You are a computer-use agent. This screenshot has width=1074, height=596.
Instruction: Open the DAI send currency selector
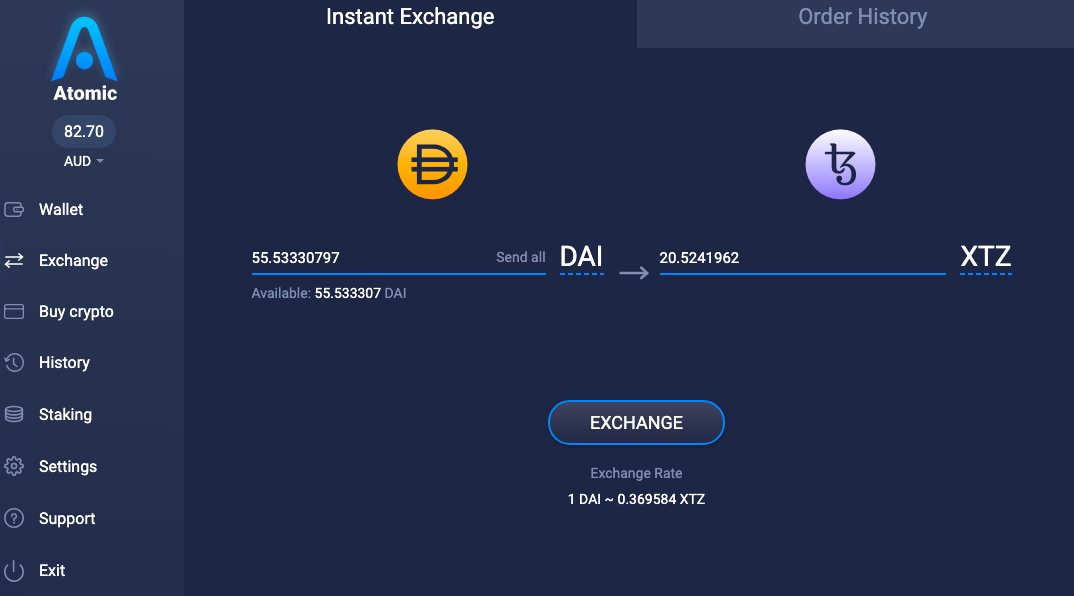point(582,258)
